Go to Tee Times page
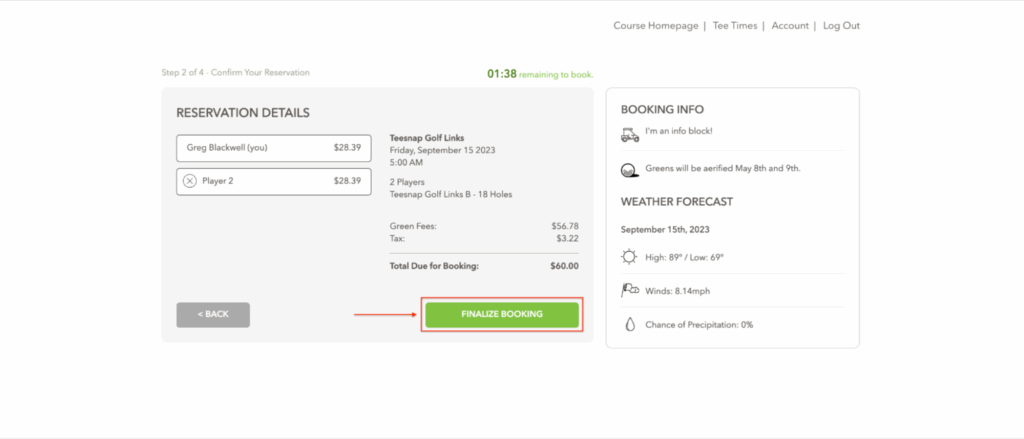Viewport: 1024px width, 439px height. coord(735,26)
